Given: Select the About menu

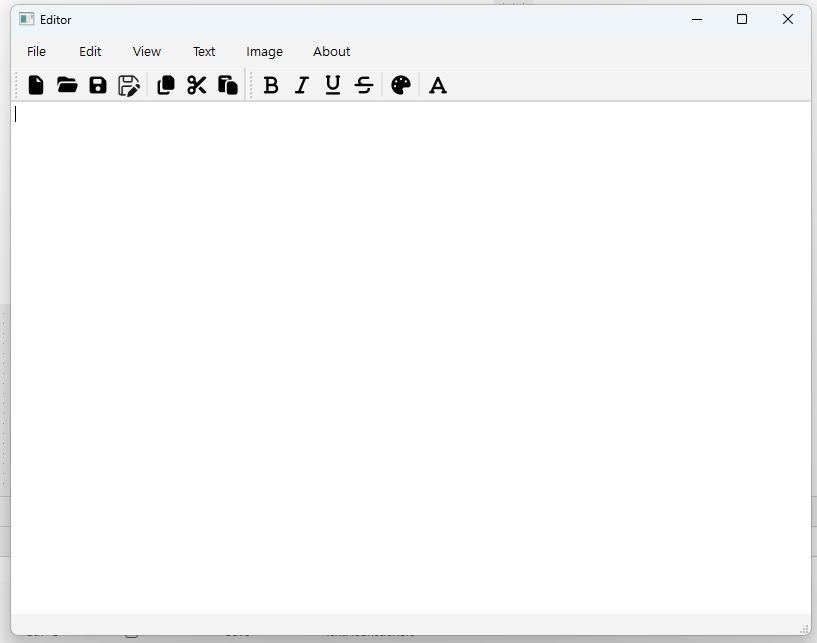Looking at the screenshot, I should tap(332, 52).
